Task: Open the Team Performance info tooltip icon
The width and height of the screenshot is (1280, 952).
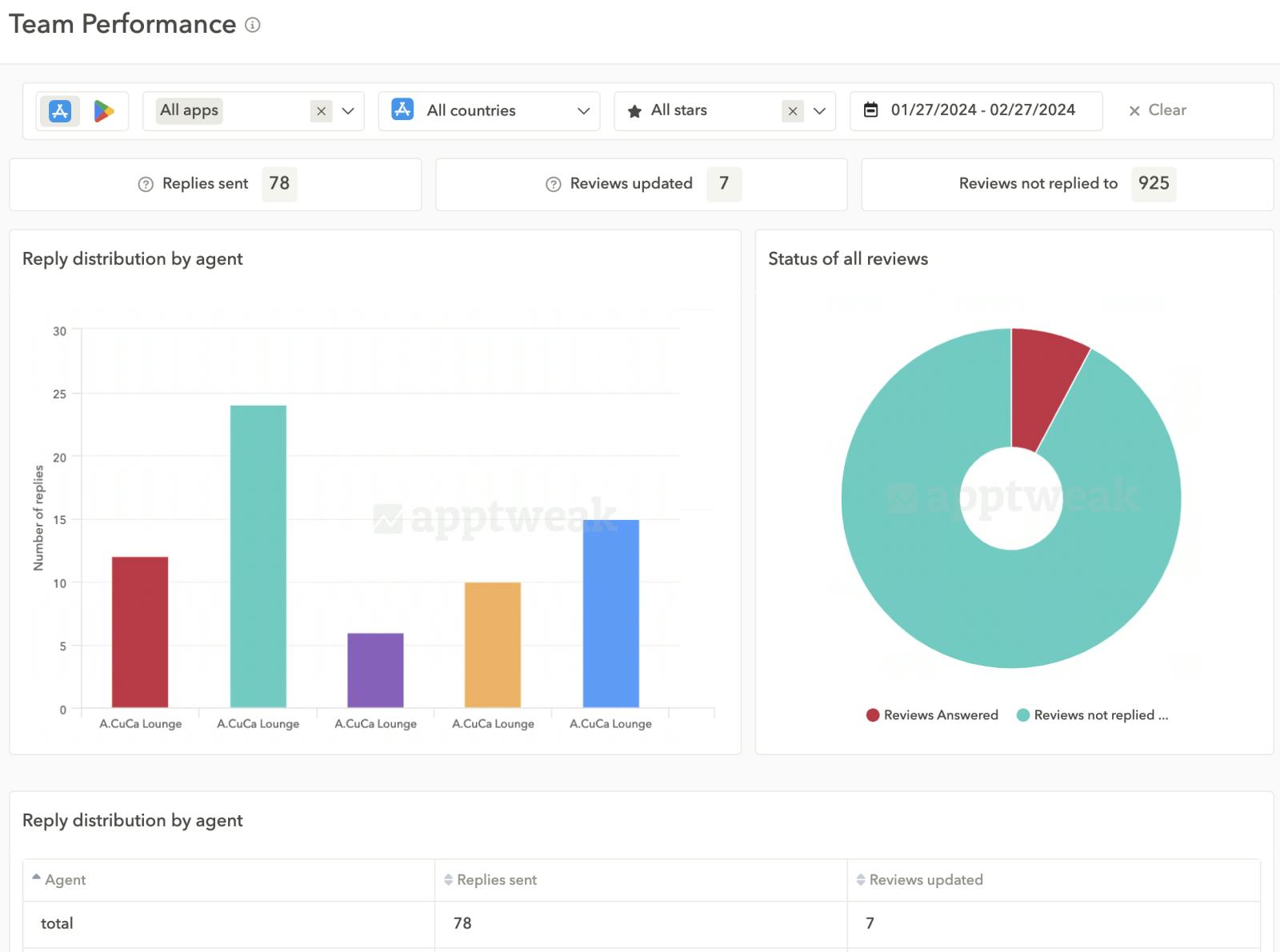Action: click(253, 25)
